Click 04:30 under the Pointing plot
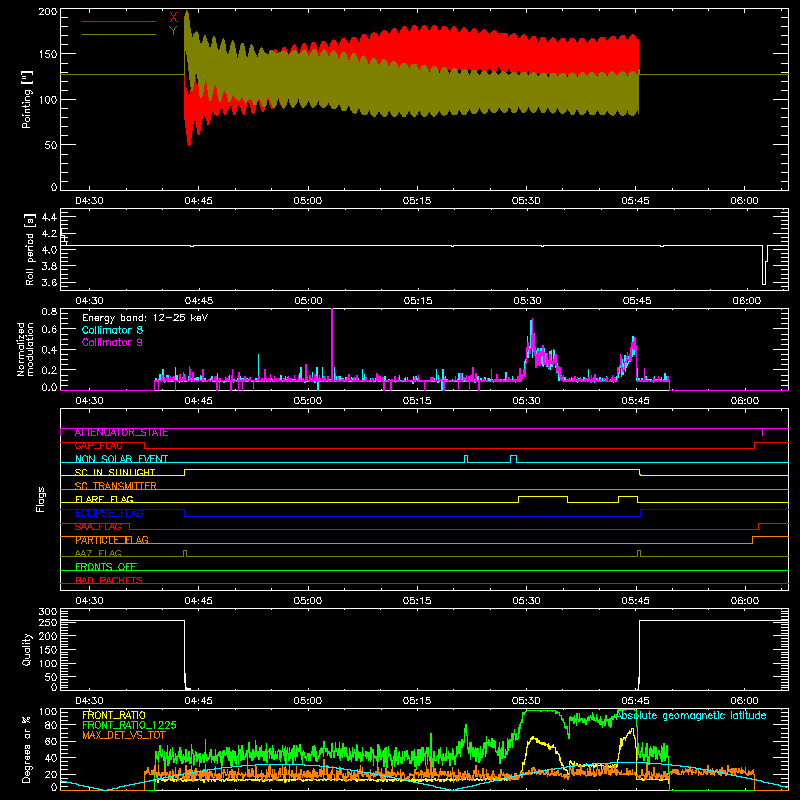This screenshot has height=800, width=800. pos(89,201)
